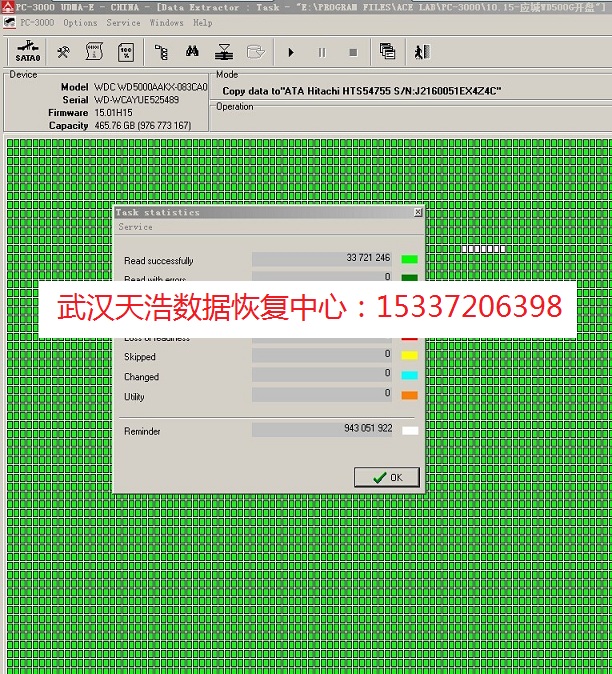The image size is (612, 674).
Task: Click the tree structure toolbar icon
Action: 162,51
